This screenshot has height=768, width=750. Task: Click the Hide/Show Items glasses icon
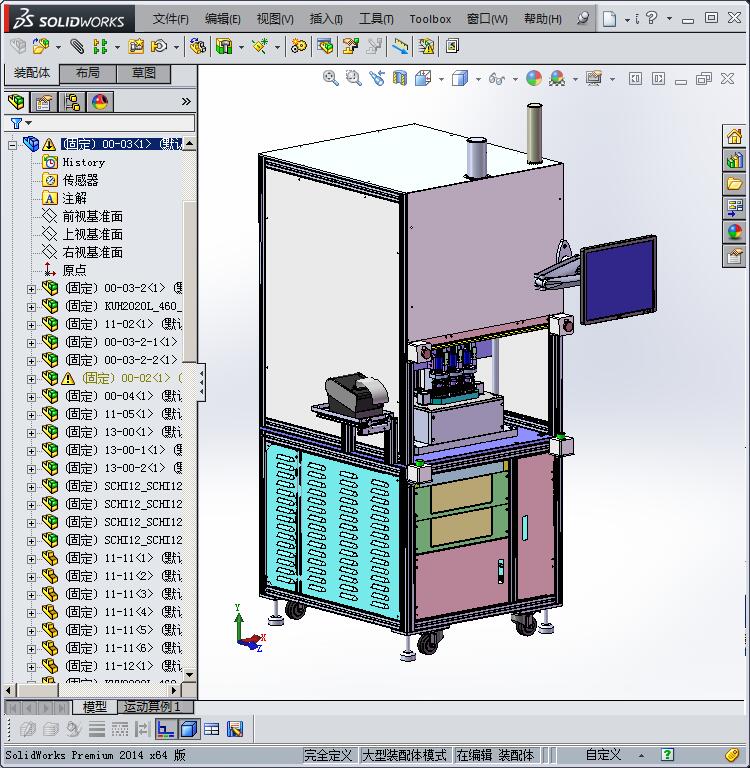tap(497, 78)
